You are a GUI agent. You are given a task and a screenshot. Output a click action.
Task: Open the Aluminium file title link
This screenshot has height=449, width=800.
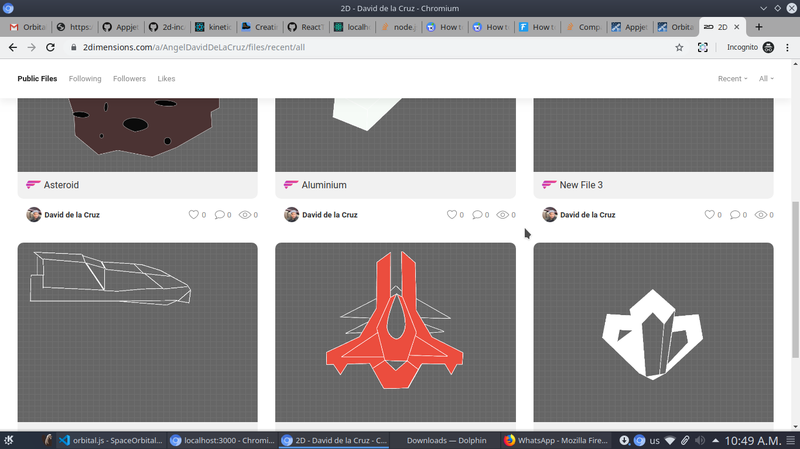click(x=324, y=185)
